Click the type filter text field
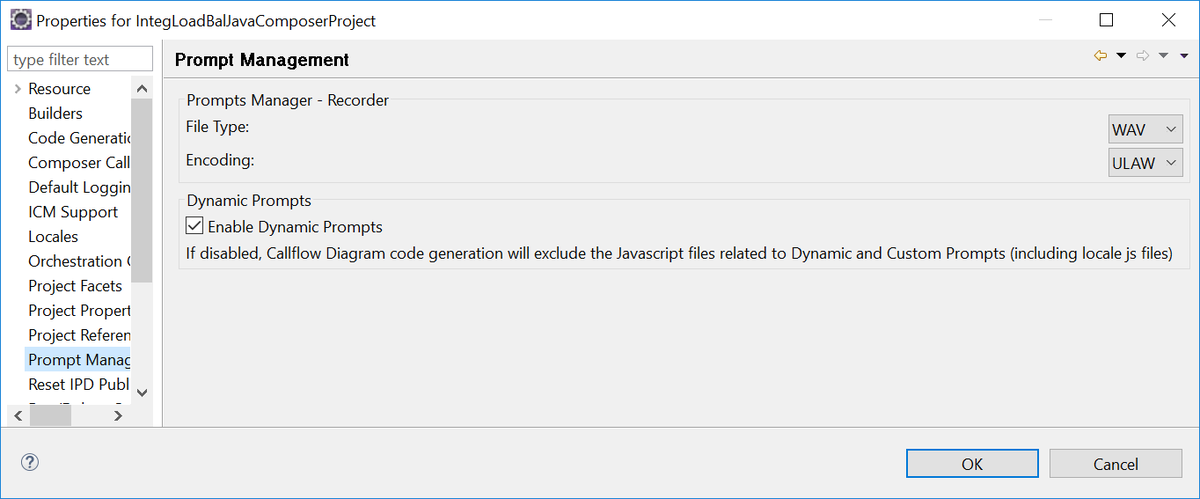 [72, 60]
